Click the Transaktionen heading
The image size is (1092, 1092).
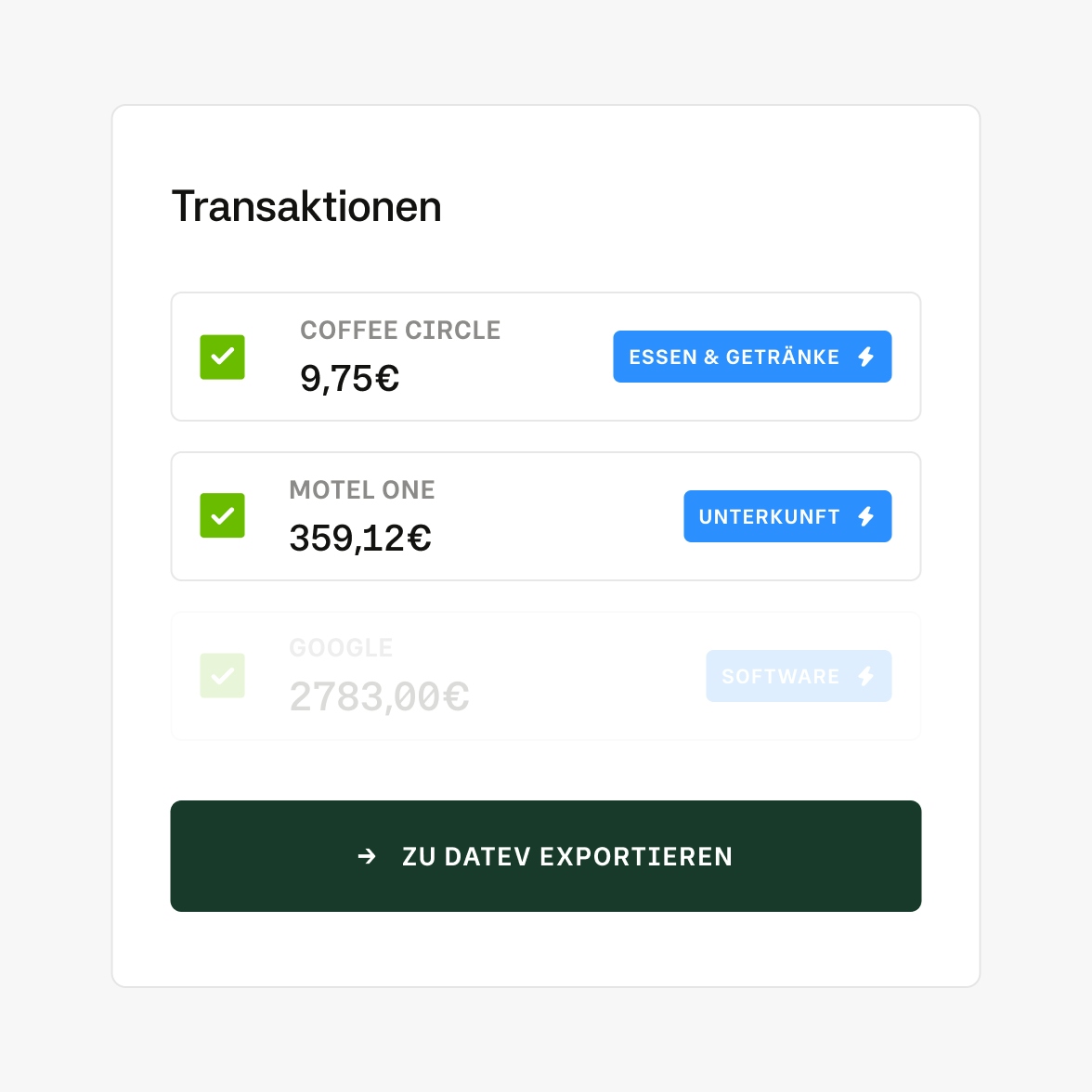coord(306,207)
